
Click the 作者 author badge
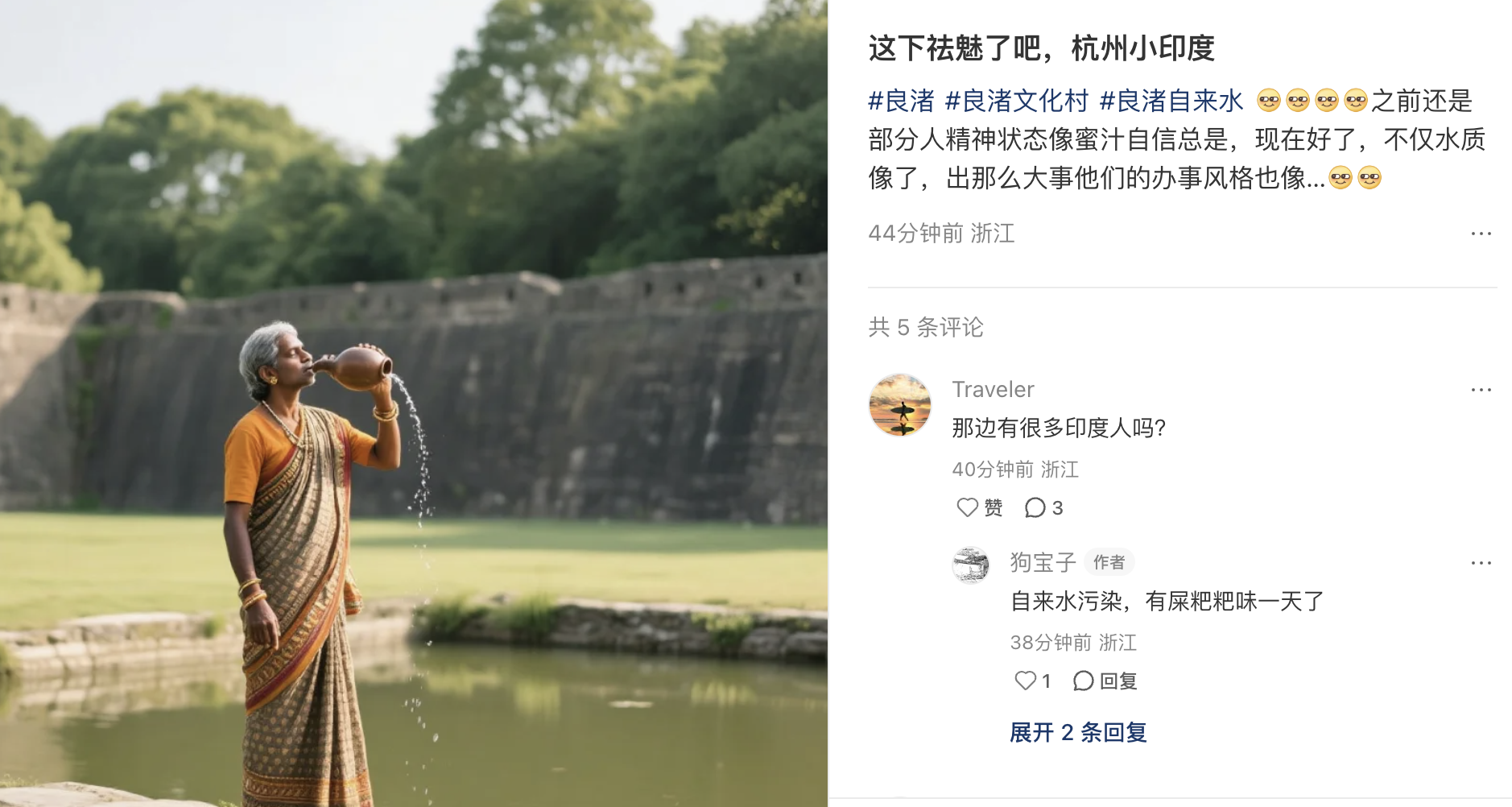click(x=1109, y=562)
